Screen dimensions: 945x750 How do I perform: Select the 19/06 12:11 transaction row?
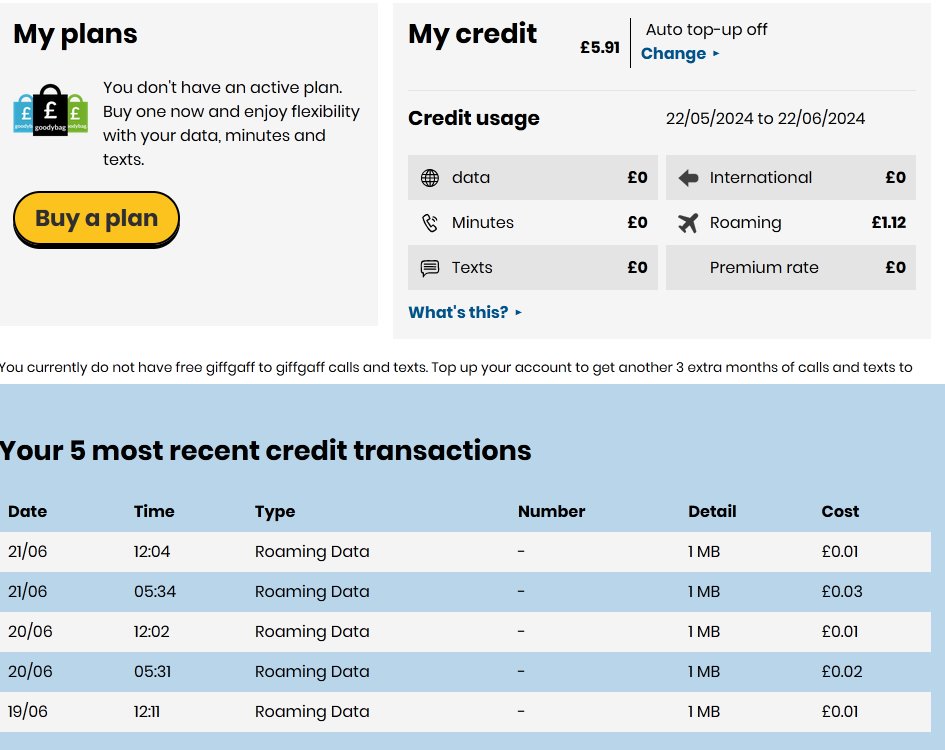(312, 712)
